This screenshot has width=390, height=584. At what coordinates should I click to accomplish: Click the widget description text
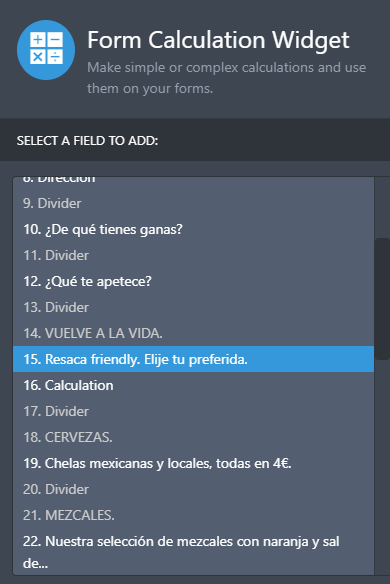[226, 78]
